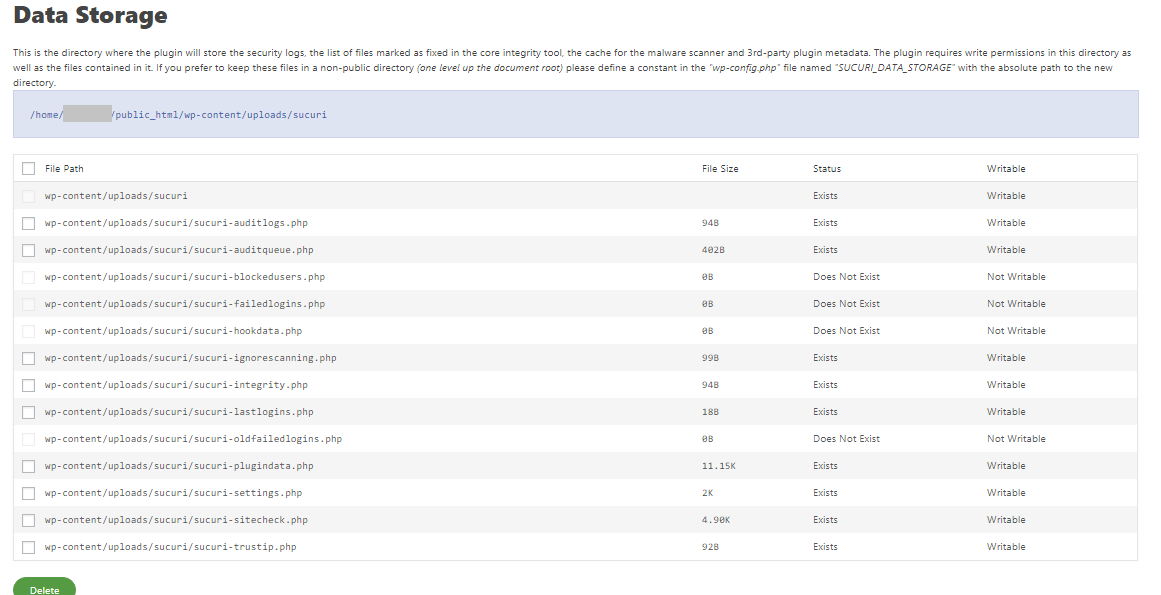The height and width of the screenshot is (595, 1161).
Task: Click the Exists status for sucuri-settings.php
Action: [x=825, y=493]
